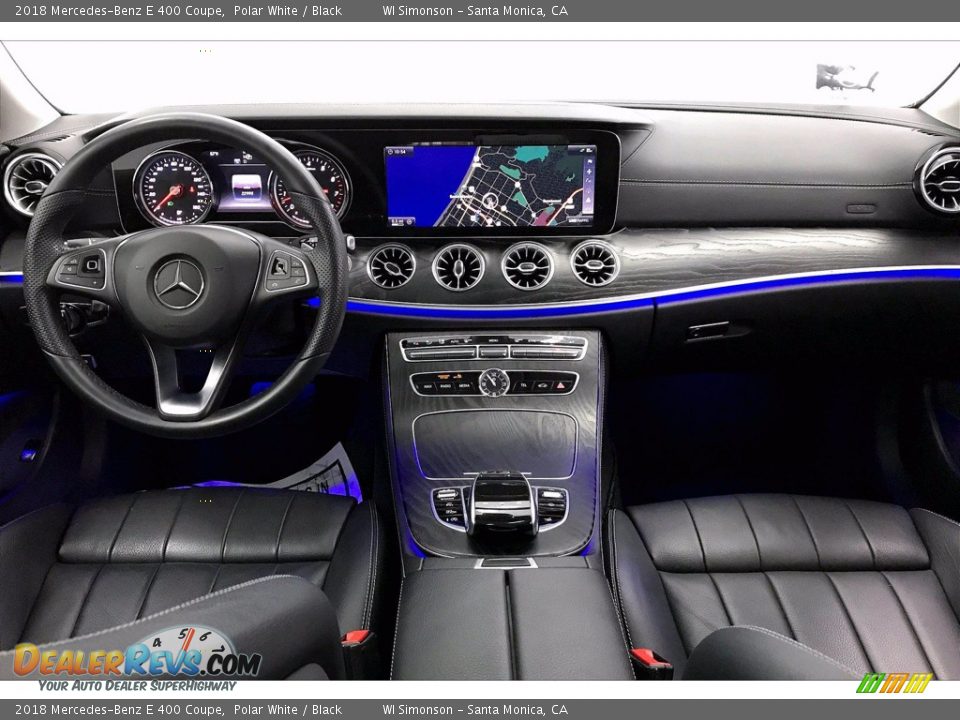Image resolution: width=960 pixels, height=720 pixels.
Task: Click the climate control button row
Action: (x=493, y=351)
